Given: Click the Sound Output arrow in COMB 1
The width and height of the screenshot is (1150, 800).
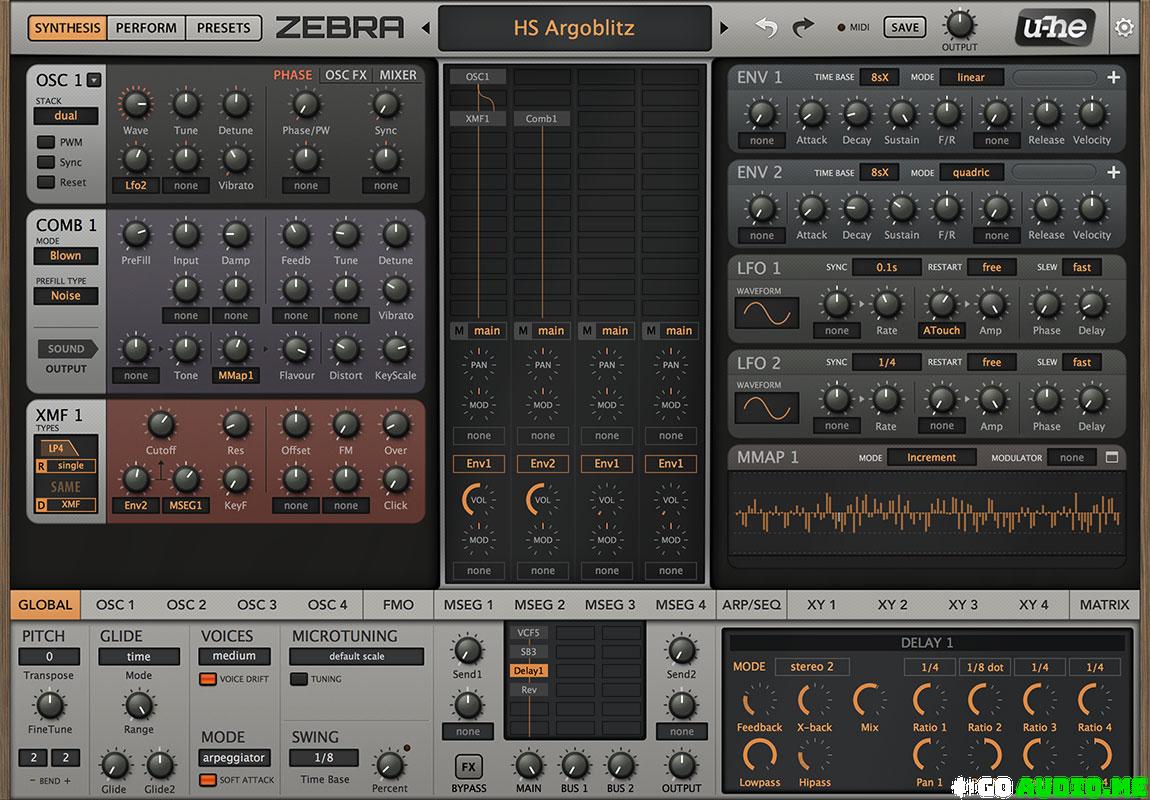Looking at the screenshot, I should (x=67, y=349).
